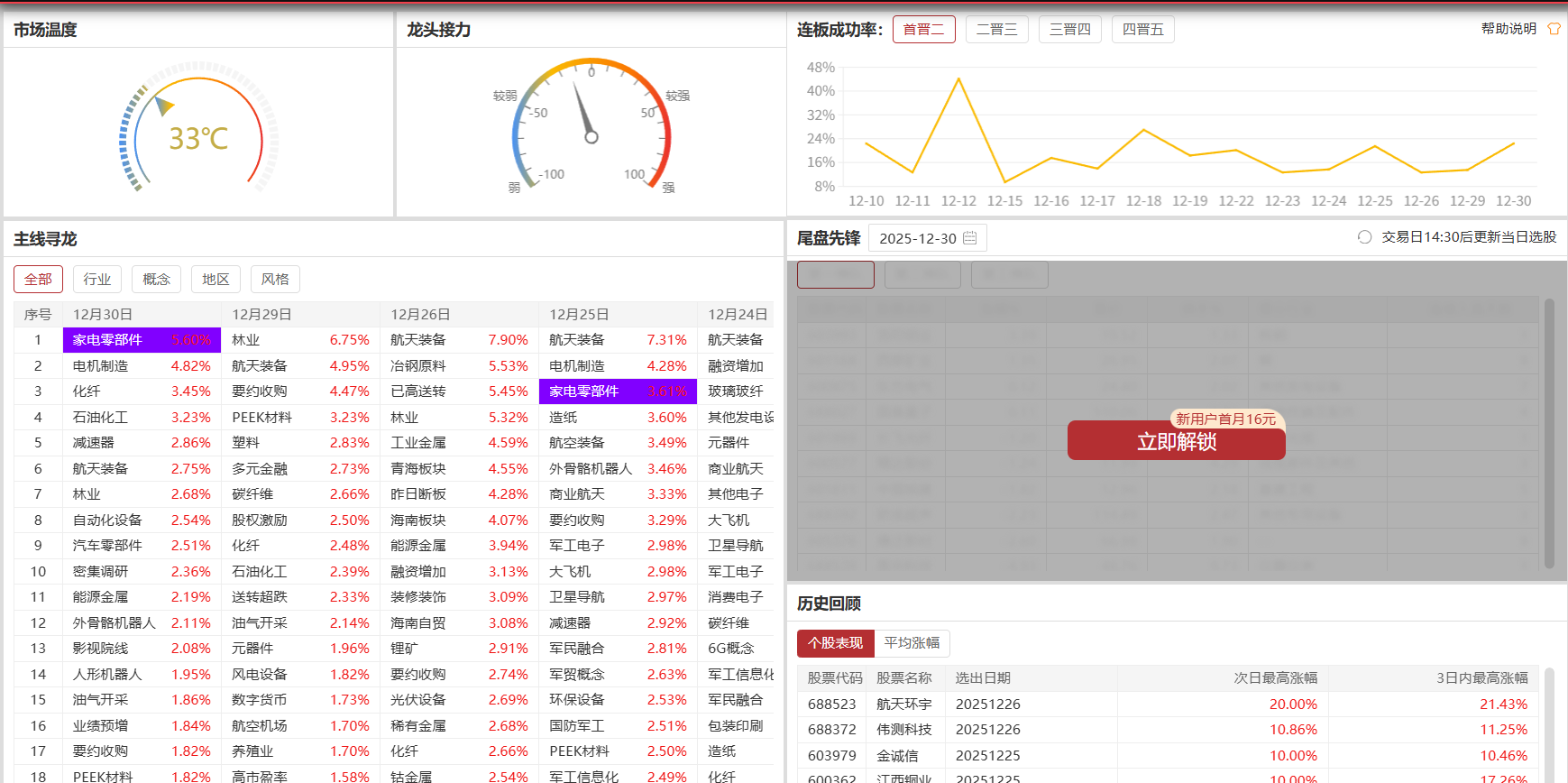Click 青海板块 4.55% entry
This screenshot has width=1568, height=783.
(459, 469)
